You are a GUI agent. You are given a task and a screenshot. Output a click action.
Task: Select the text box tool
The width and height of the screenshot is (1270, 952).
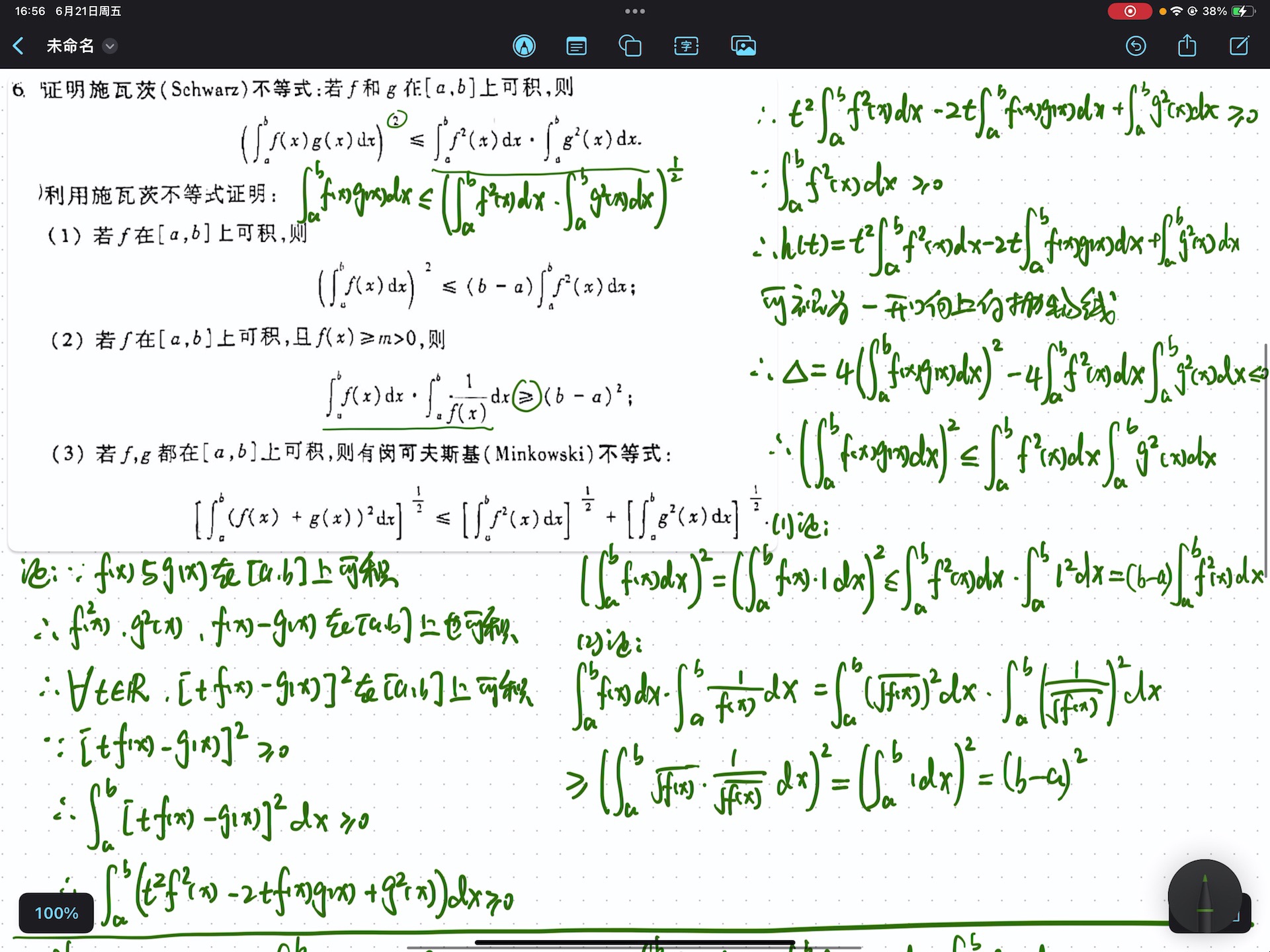coord(576,46)
